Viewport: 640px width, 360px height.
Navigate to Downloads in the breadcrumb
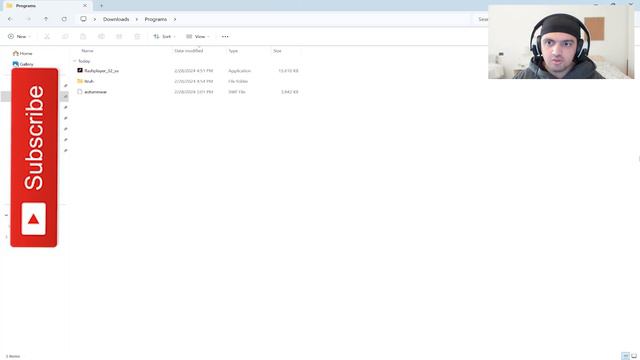pos(116,19)
